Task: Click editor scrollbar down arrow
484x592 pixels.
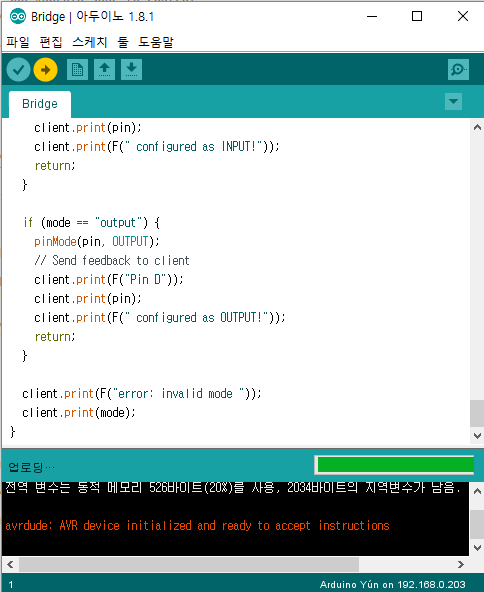Action: (477, 435)
